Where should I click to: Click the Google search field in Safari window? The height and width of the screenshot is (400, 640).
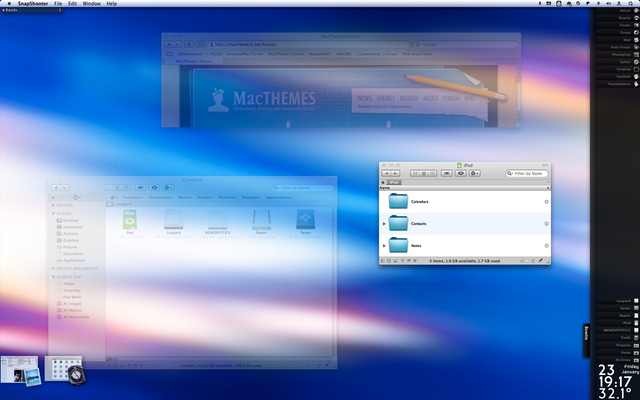[x=466, y=44]
